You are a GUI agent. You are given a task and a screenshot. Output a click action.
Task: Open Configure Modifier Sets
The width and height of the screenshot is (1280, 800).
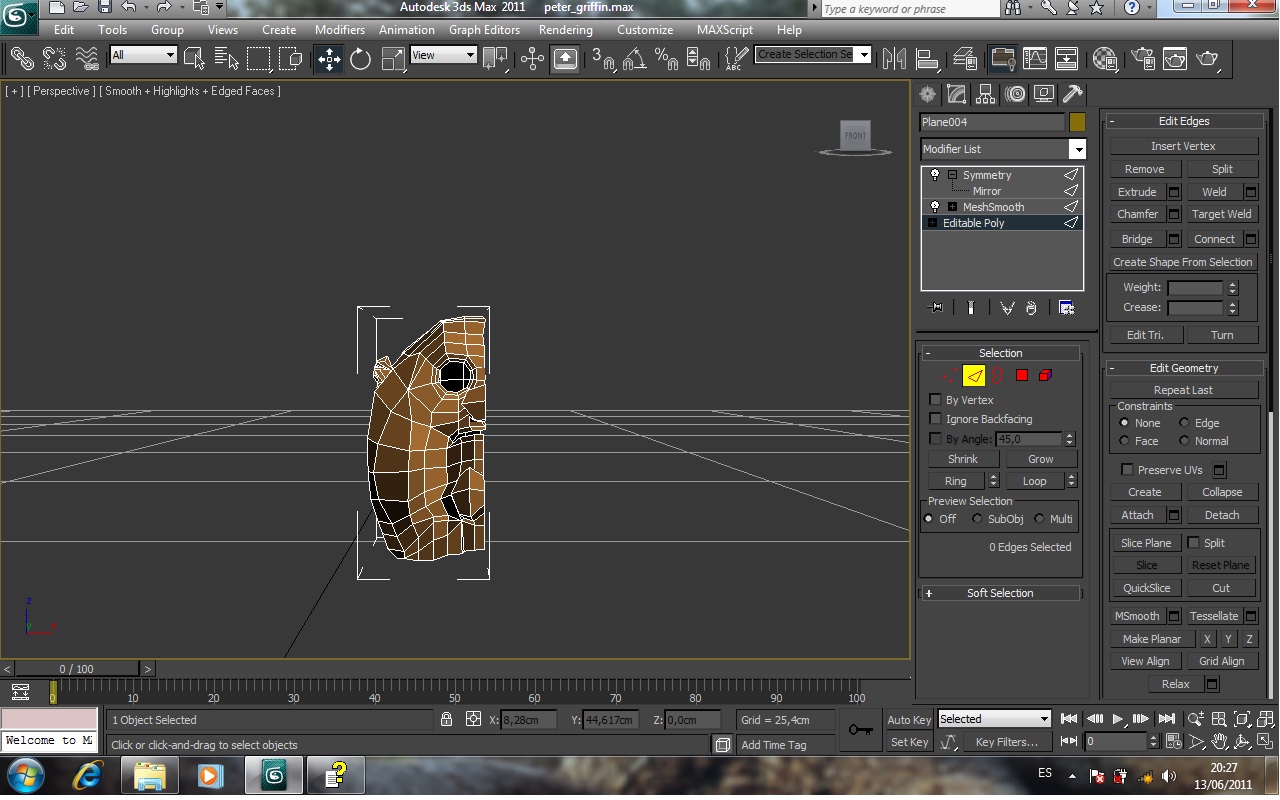1066,308
